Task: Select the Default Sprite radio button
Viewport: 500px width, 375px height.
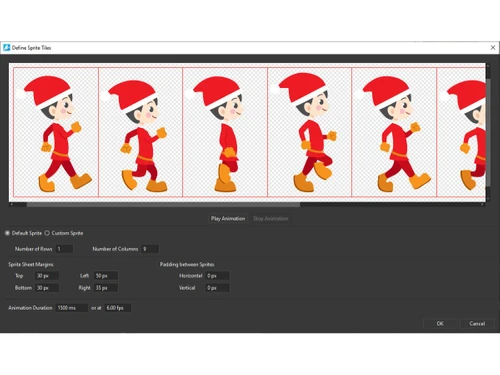Action: [7, 233]
